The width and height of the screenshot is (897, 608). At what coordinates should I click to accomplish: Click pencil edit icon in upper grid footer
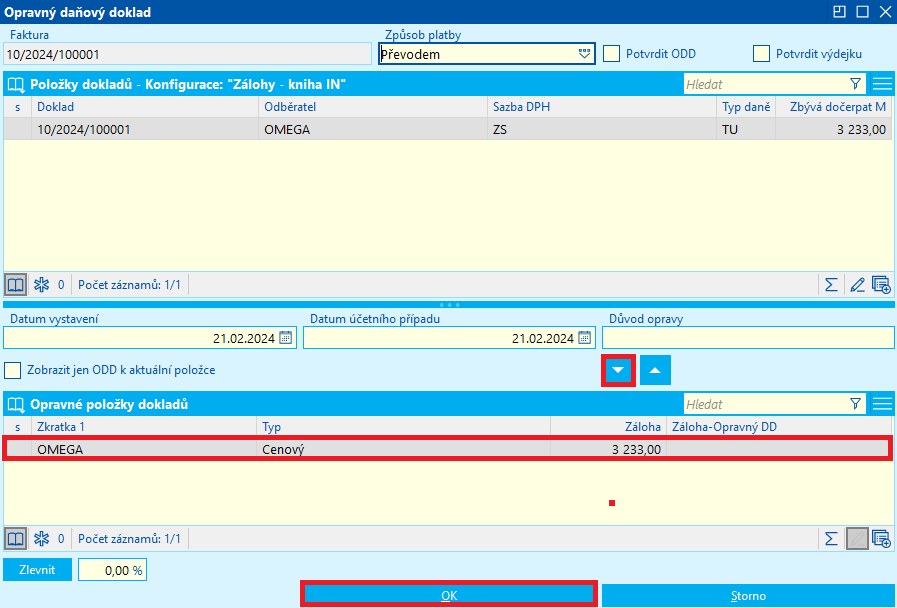tap(857, 284)
